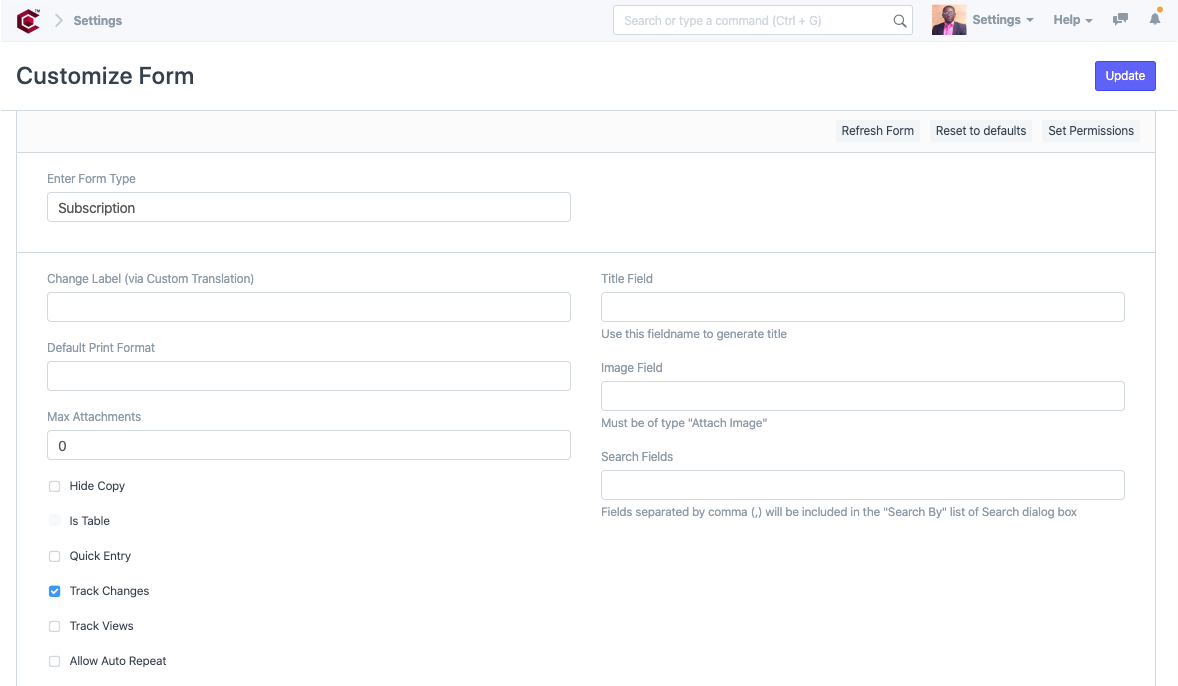Click inside the Search Fields input
The height and width of the screenshot is (686, 1178).
[x=862, y=484]
